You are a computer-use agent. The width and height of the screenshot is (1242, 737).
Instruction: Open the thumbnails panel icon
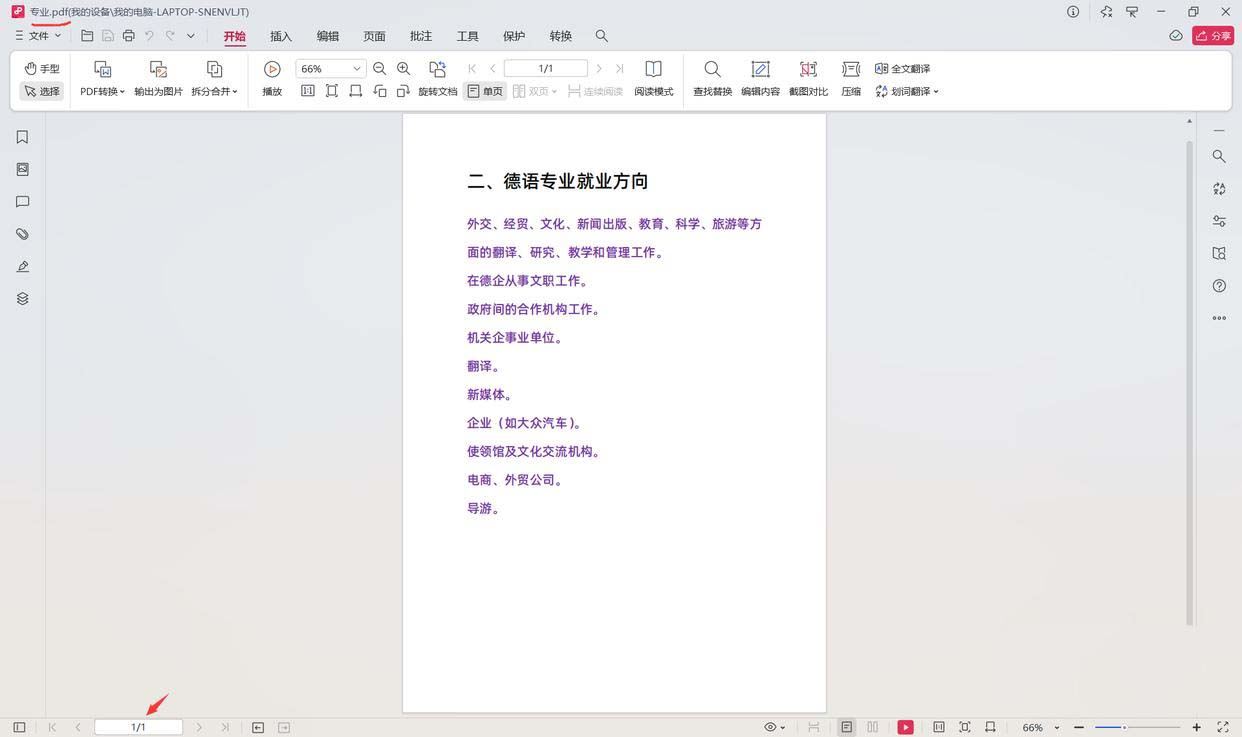tap(22, 170)
